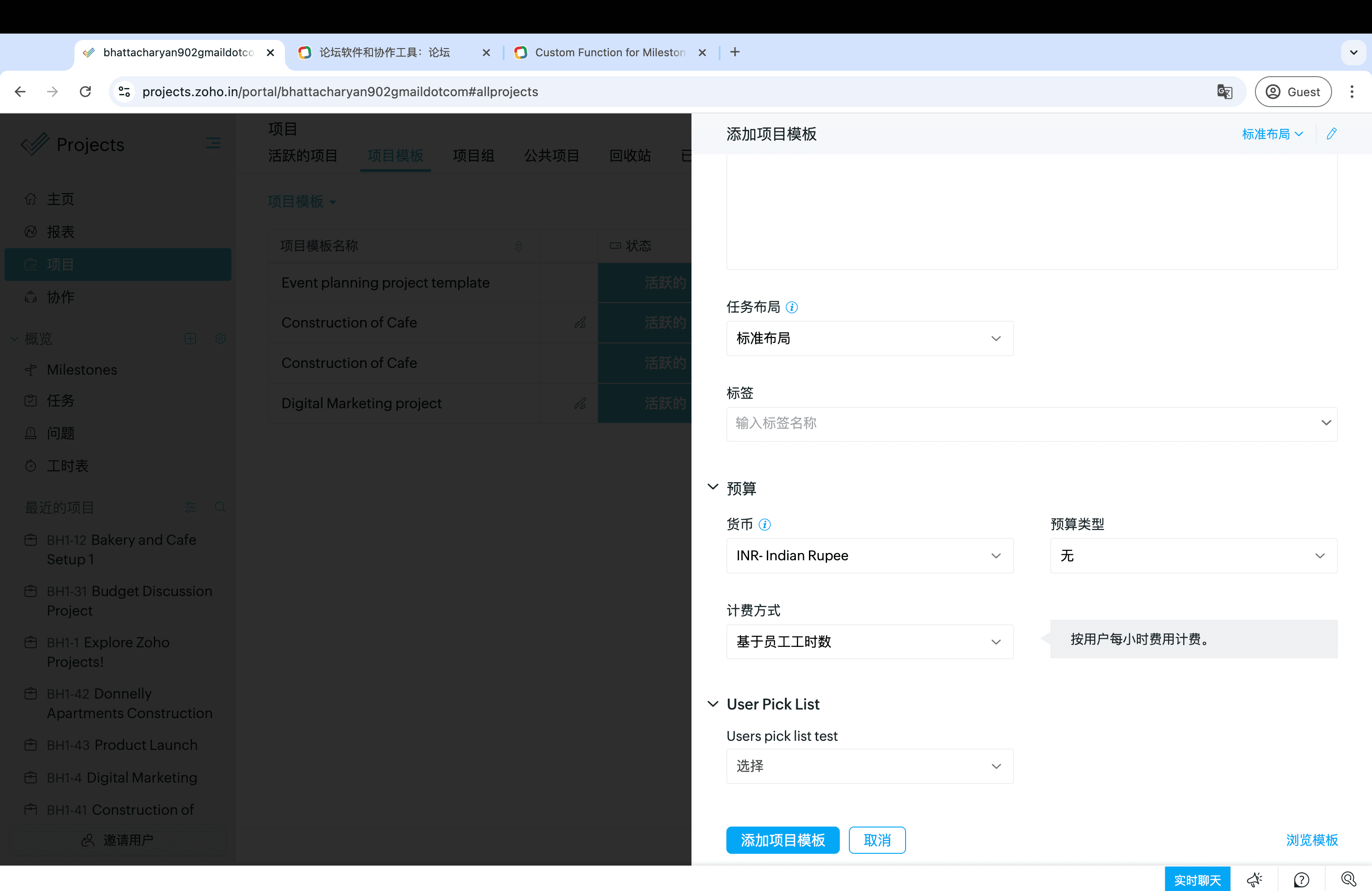The width and height of the screenshot is (1372, 891).
Task: Click the pencil edit layout icon
Action: [1331, 134]
